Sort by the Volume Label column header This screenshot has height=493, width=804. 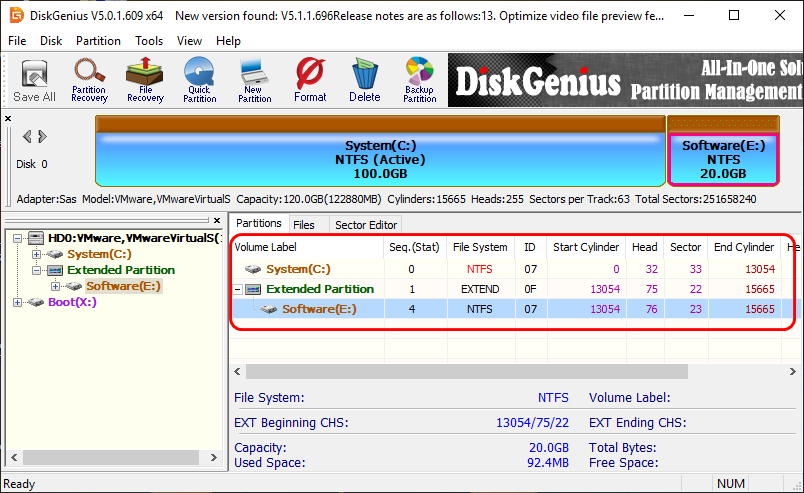tap(307, 247)
